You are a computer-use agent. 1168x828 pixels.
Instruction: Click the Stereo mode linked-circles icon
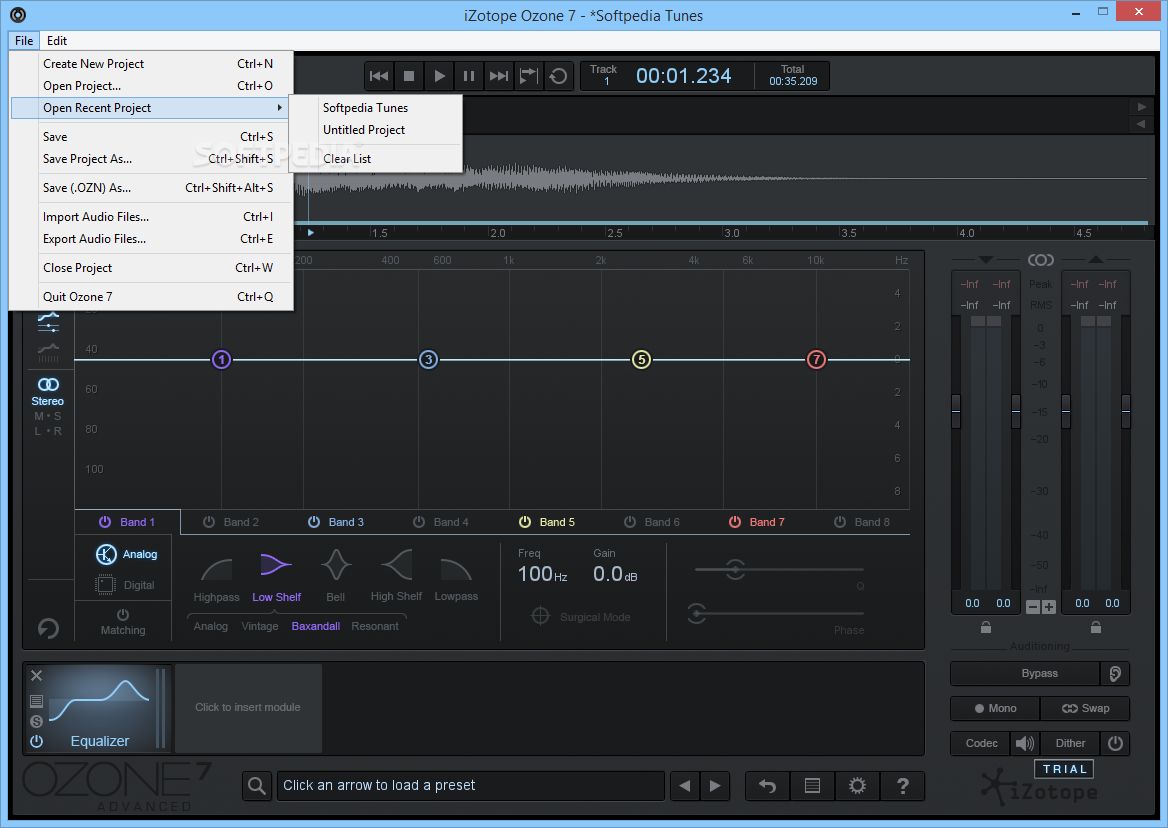point(48,384)
